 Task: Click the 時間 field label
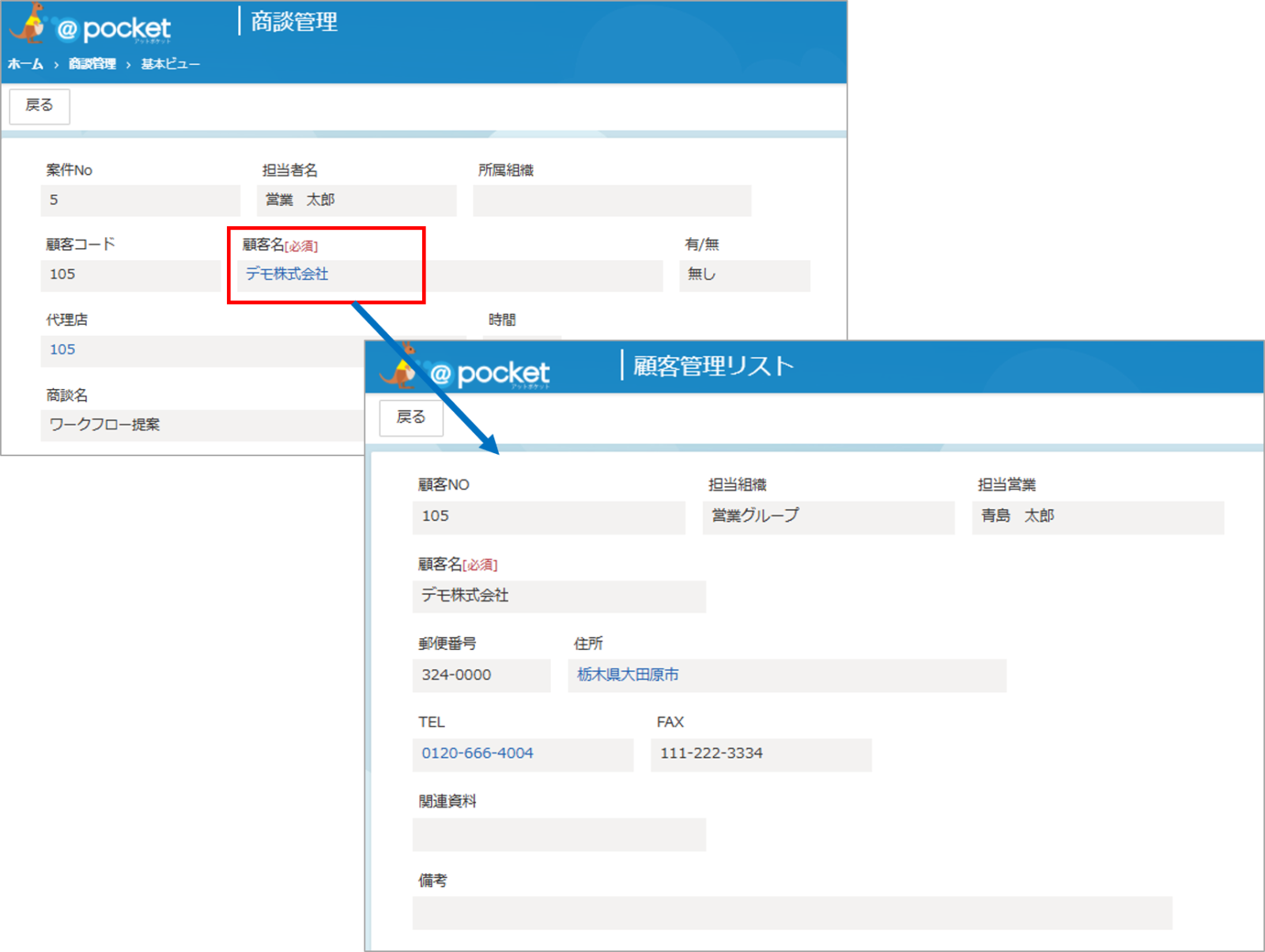click(x=502, y=319)
